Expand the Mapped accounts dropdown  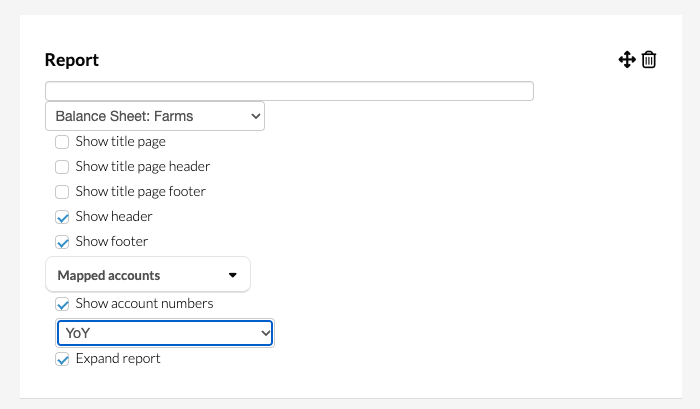pyautogui.click(x=148, y=275)
